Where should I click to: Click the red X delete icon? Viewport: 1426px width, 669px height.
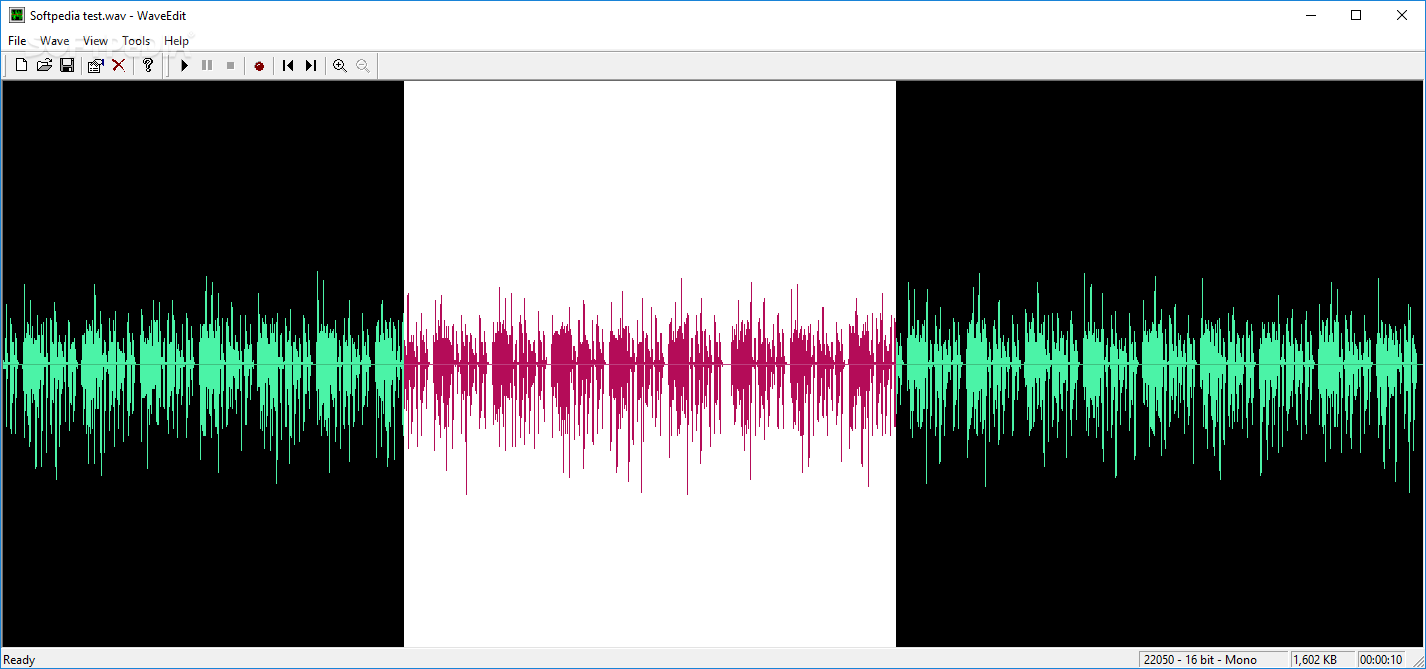click(118, 65)
